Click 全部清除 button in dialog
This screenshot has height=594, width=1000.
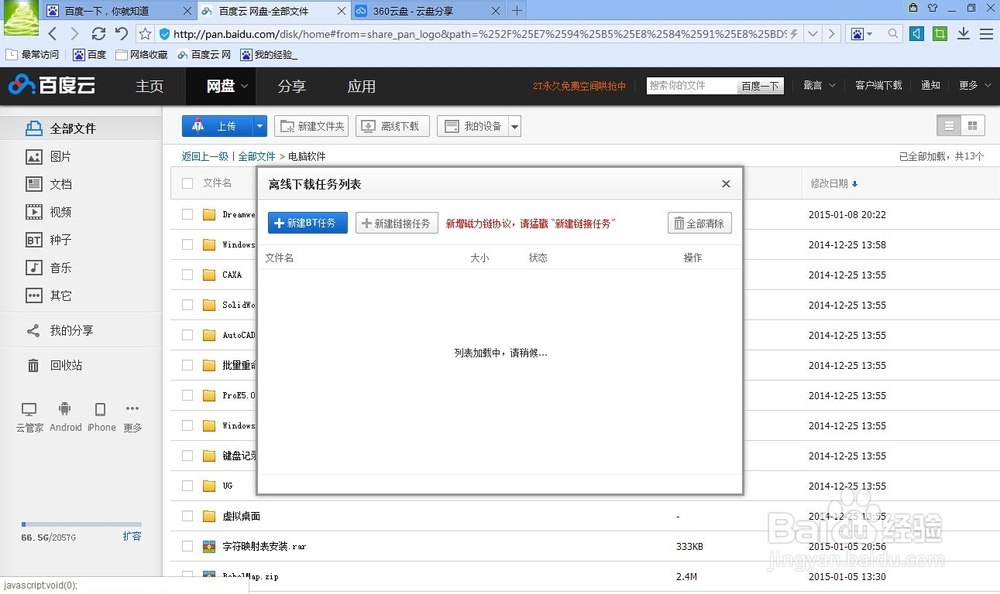coord(700,223)
